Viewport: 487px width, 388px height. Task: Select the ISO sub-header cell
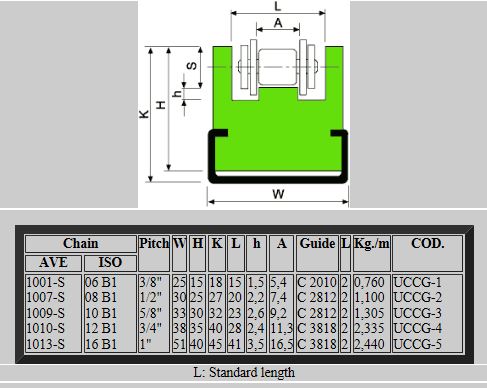[x=110, y=263]
